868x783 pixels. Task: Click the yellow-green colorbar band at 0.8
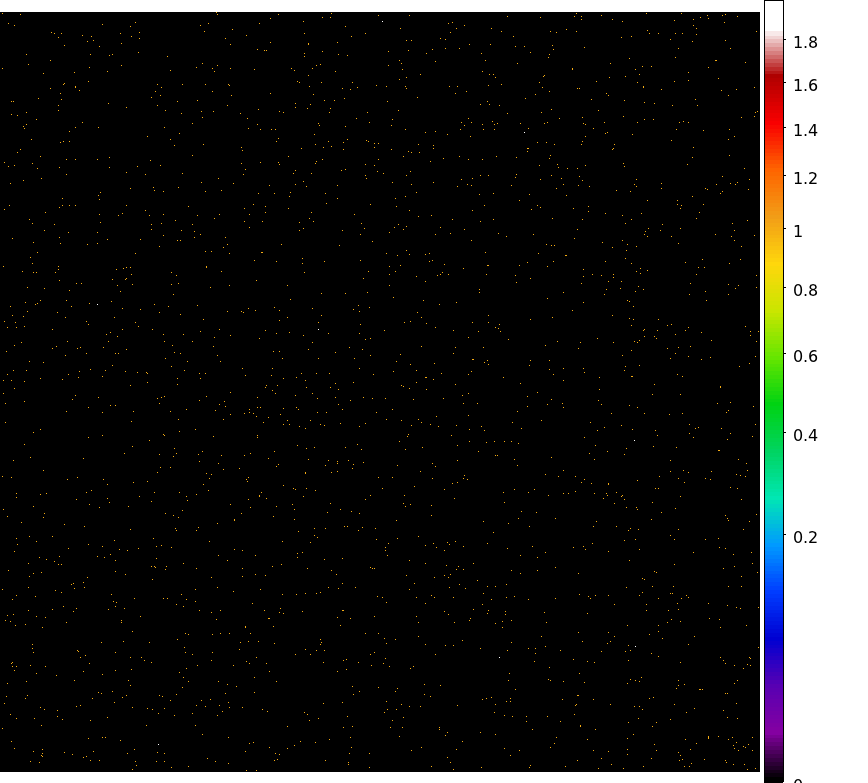[x=774, y=290]
